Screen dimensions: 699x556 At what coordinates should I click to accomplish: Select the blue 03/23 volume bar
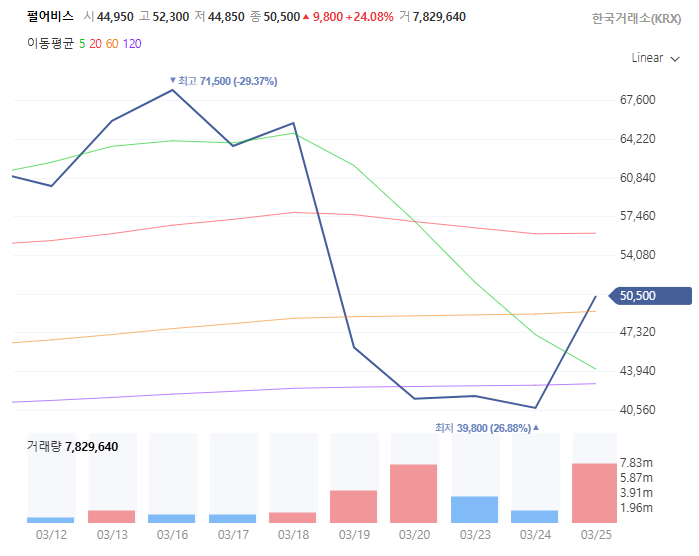[x=474, y=509]
